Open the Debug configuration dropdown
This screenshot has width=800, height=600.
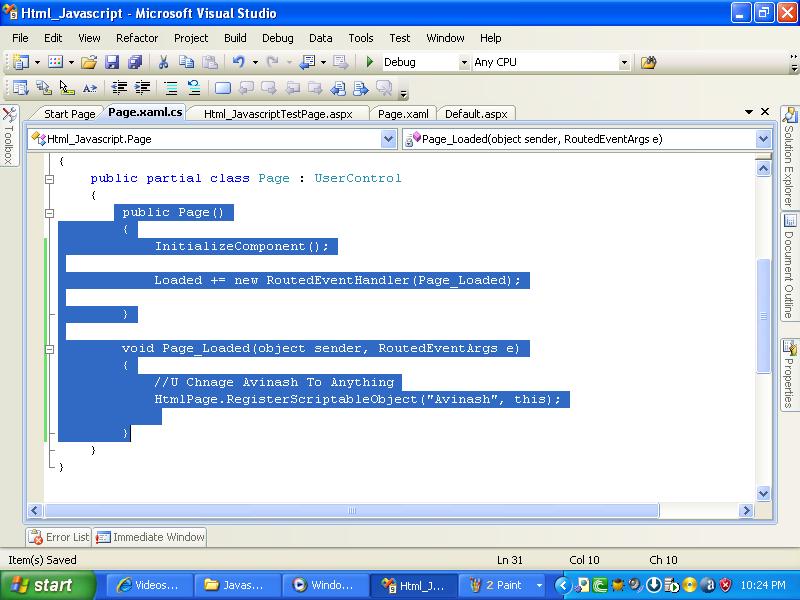click(464, 62)
